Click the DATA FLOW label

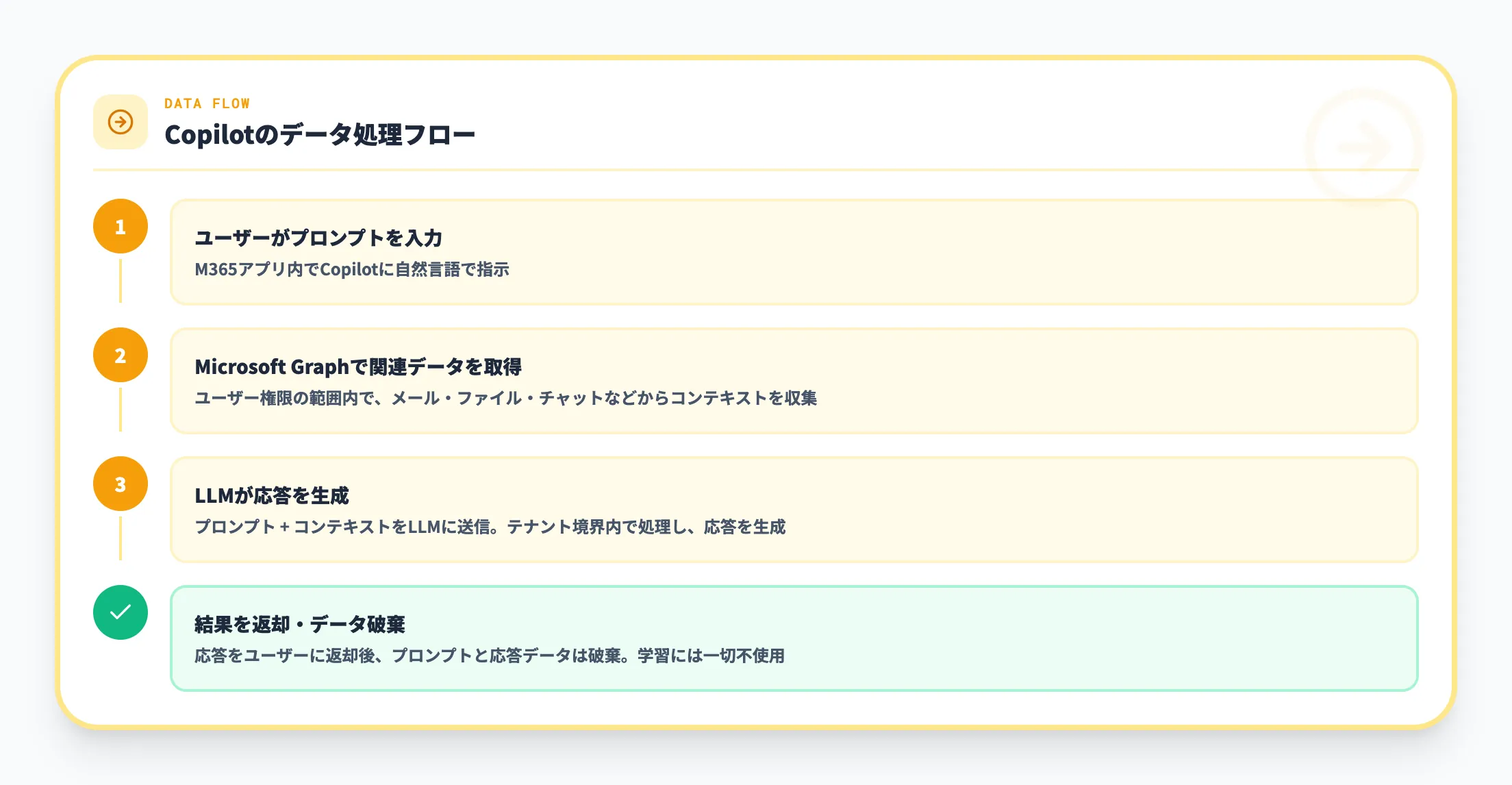(x=207, y=103)
